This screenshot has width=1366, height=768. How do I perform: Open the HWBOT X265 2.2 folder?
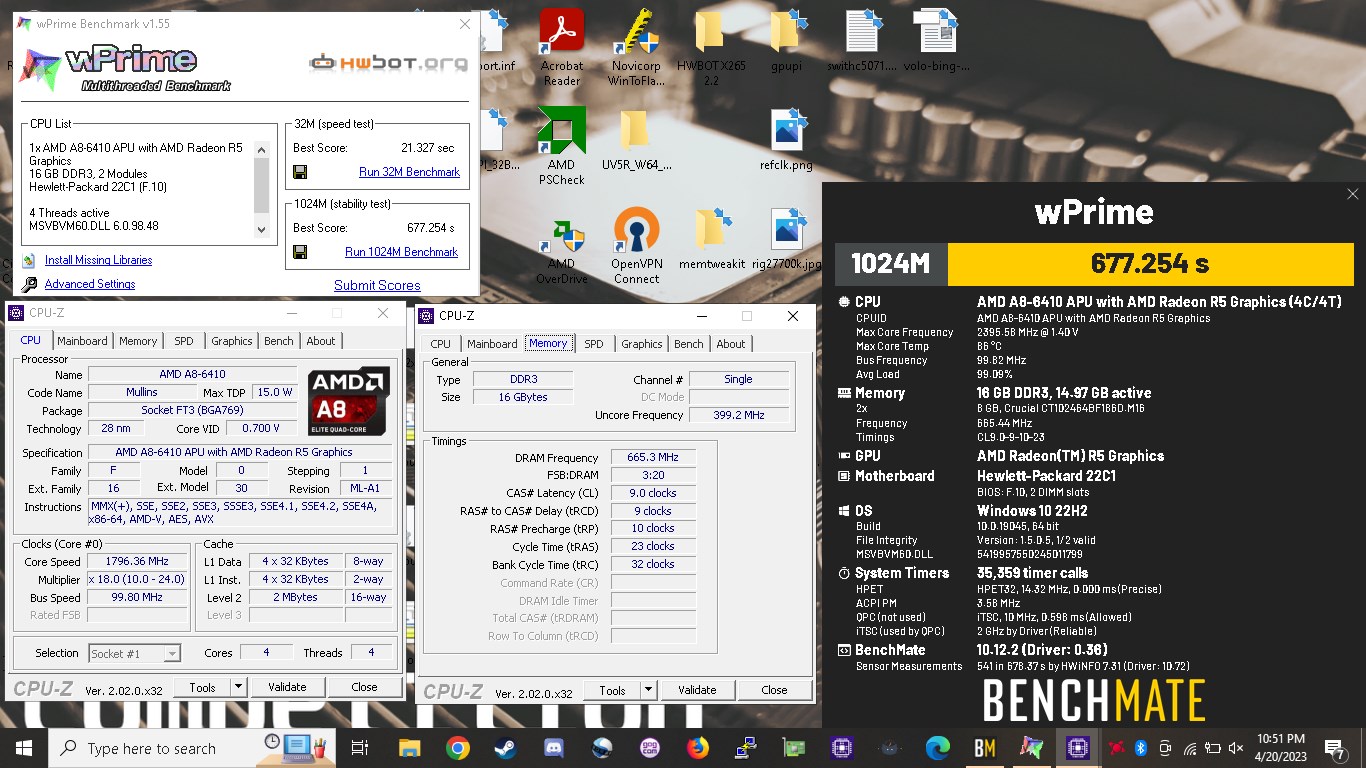click(710, 48)
